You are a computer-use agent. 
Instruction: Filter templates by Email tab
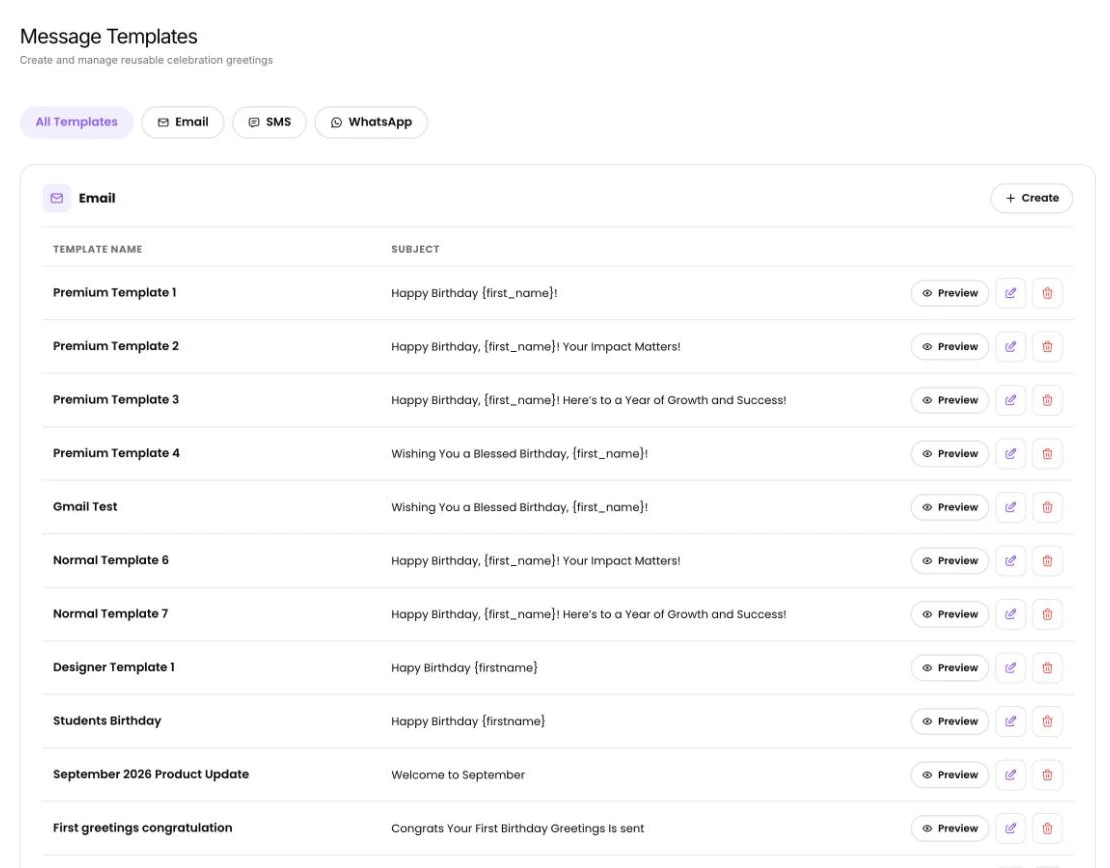[183, 122]
